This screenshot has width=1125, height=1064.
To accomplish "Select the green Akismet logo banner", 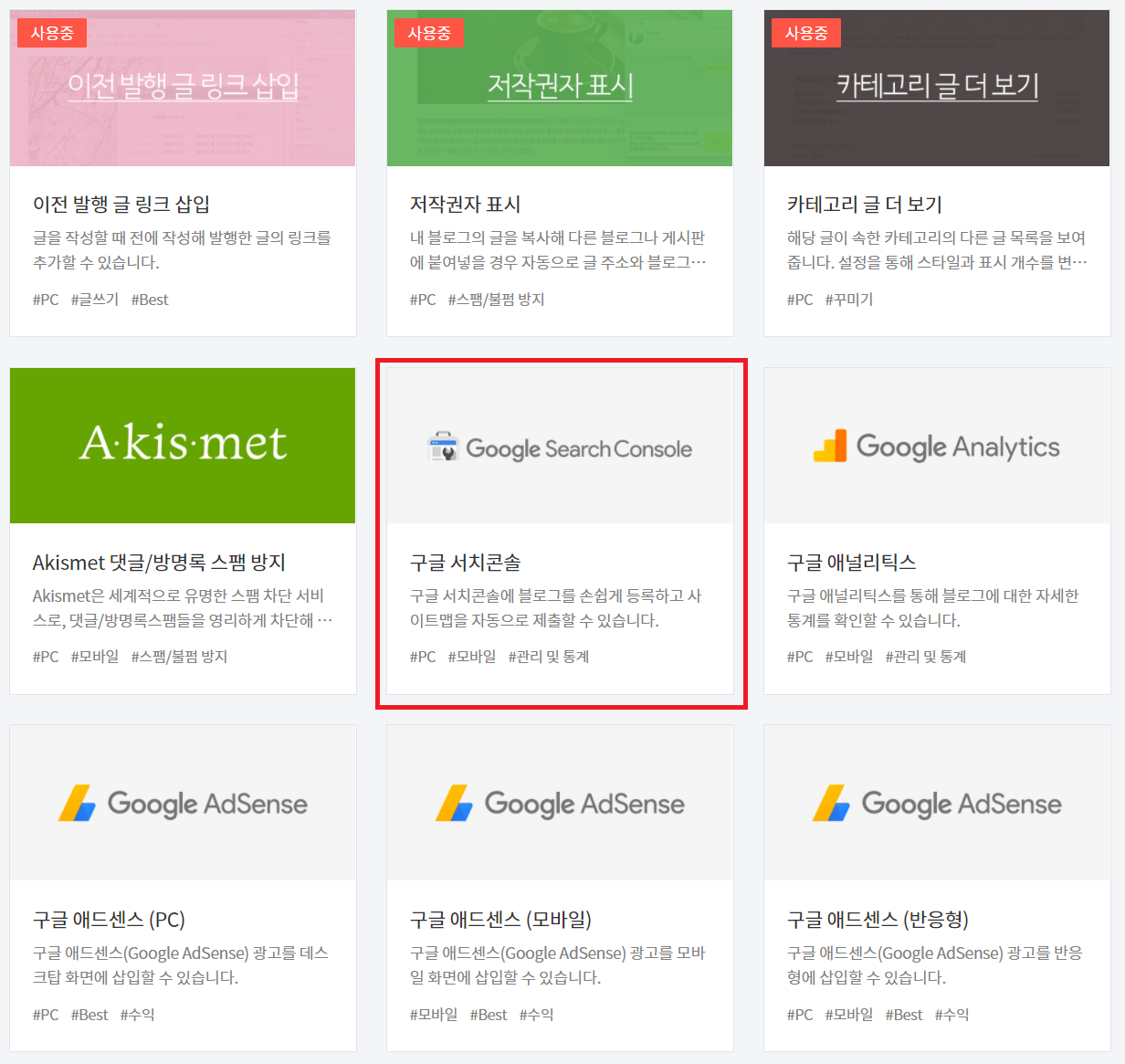I will (x=183, y=446).
